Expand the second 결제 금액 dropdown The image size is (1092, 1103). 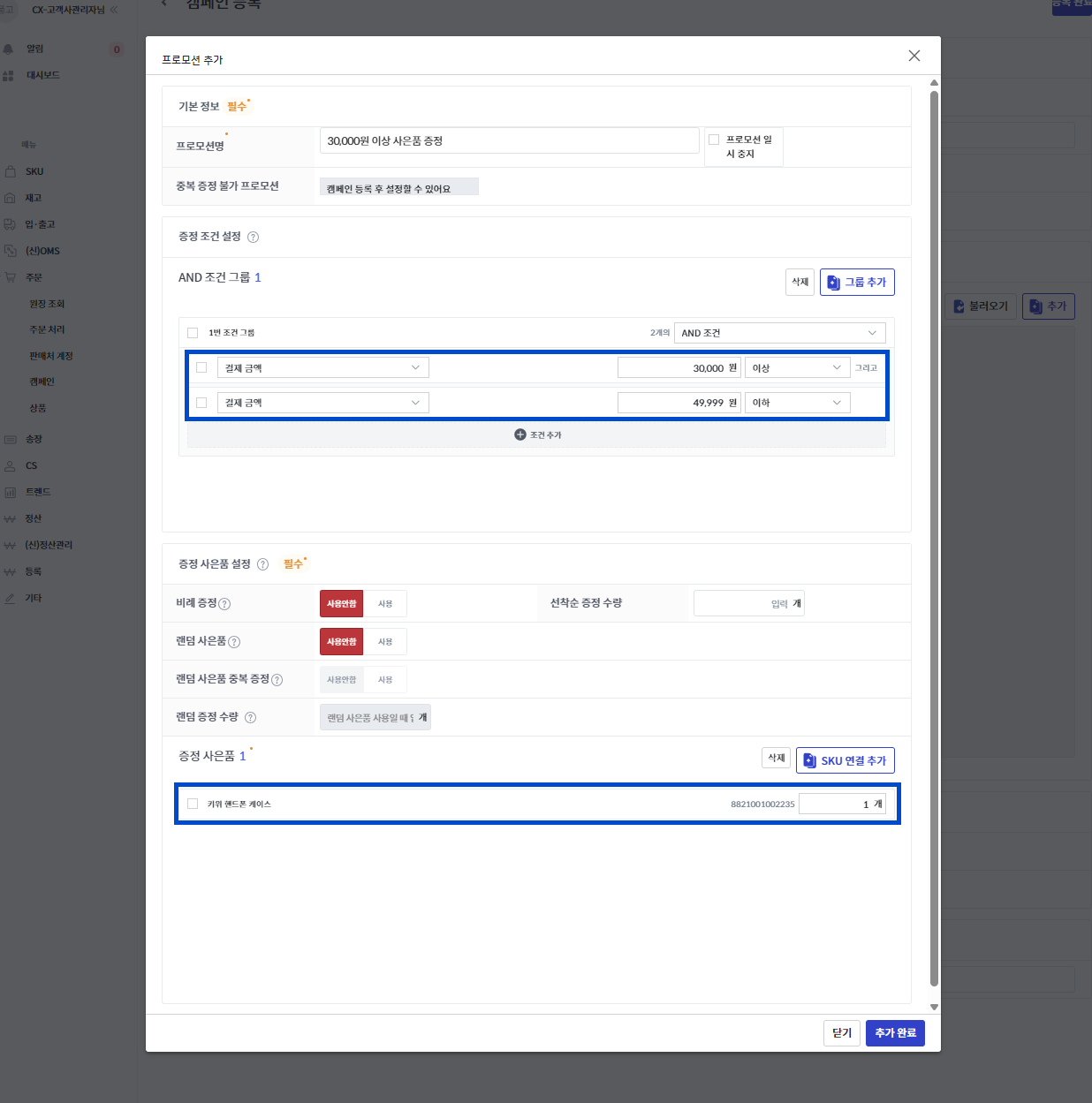tap(322, 403)
